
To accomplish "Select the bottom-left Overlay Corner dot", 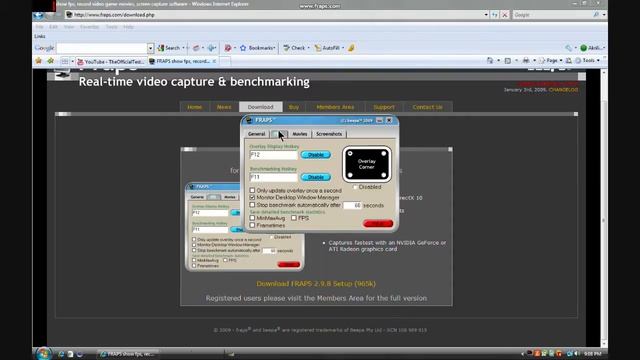I will (350, 175).
